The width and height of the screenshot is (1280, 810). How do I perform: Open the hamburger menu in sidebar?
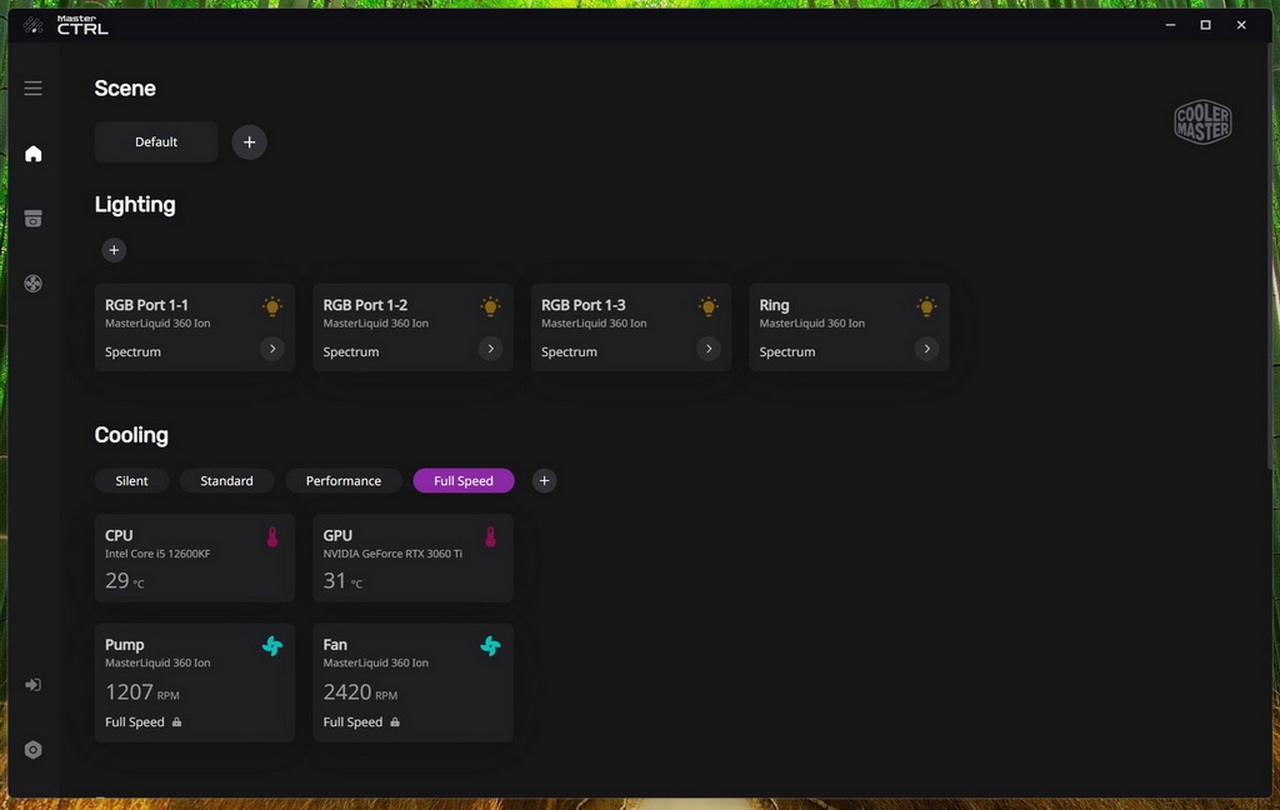tap(33, 88)
